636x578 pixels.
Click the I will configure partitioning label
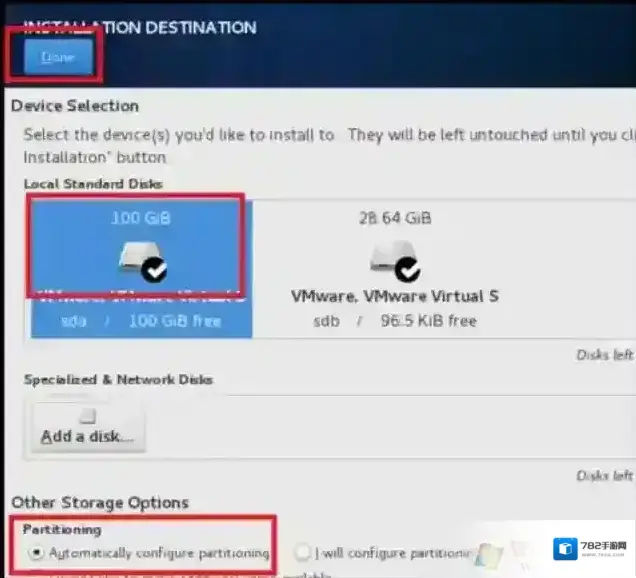coord(392,553)
